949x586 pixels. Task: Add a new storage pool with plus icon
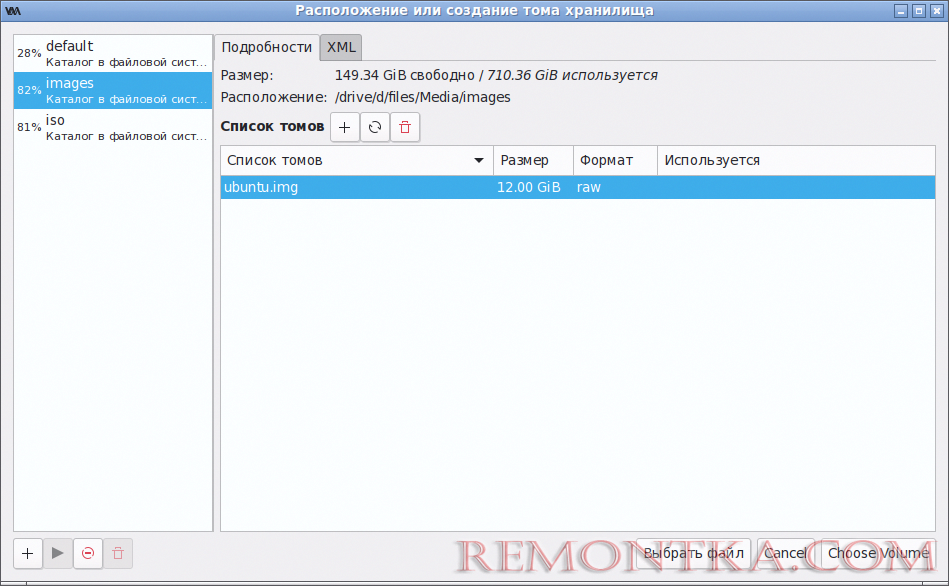tap(26, 553)
